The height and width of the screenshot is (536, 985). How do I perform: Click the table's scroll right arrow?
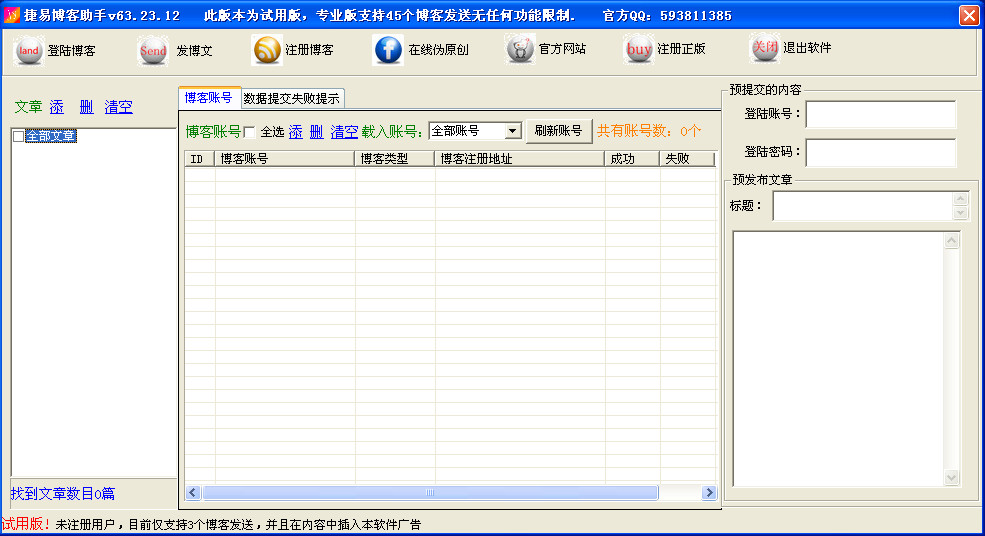[x=709, y=493]
